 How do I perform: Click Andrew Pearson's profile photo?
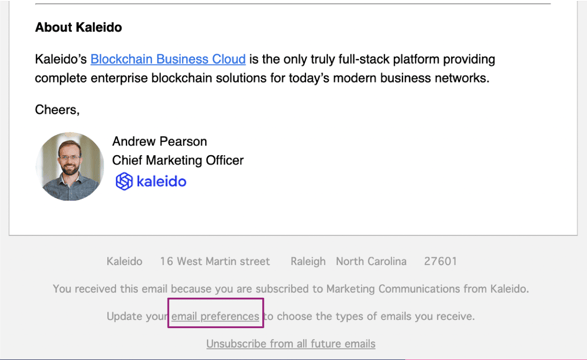tap(70, 166)
